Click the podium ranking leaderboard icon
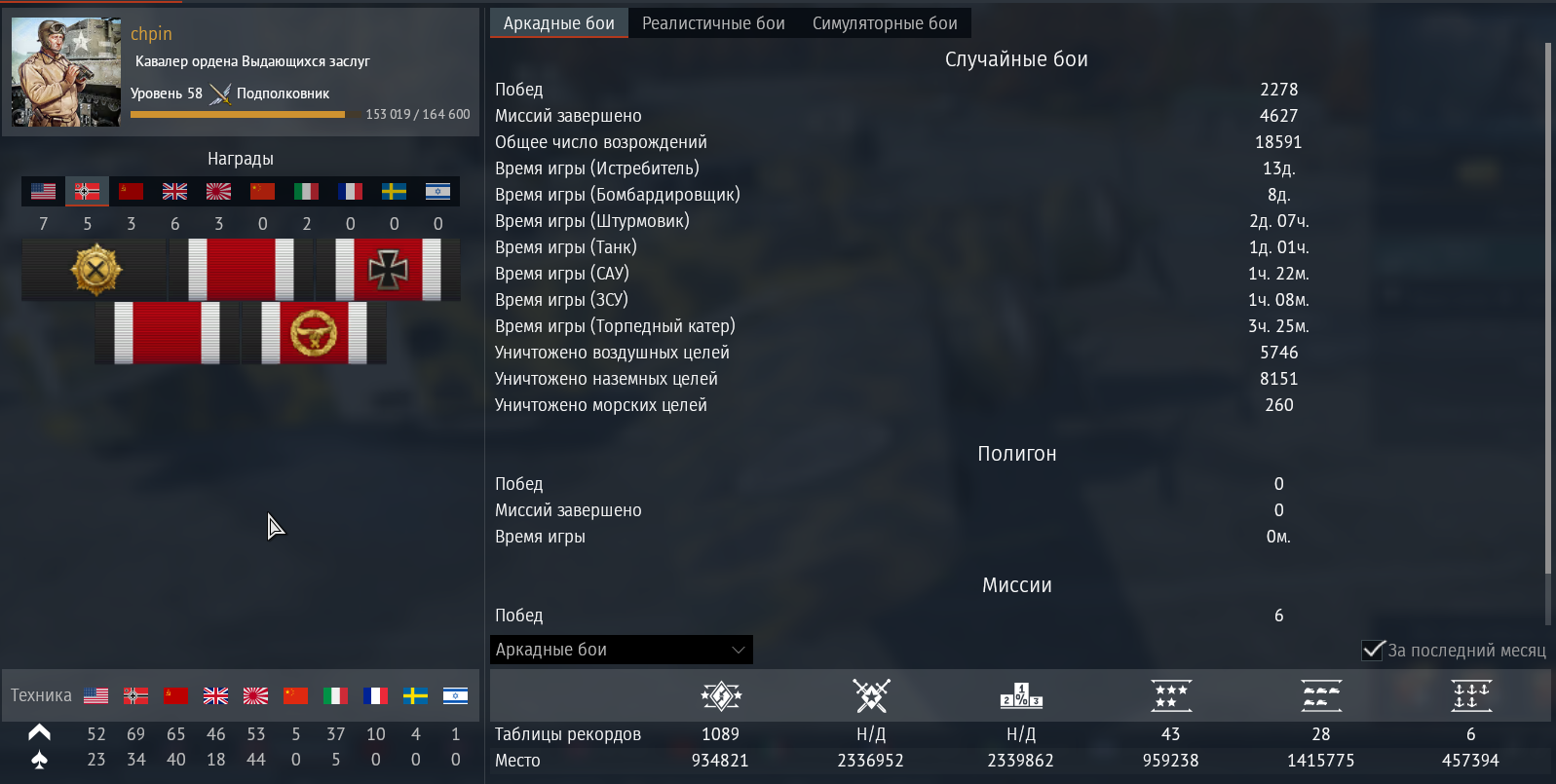Screen dimensions: 1556x784 1021,695
